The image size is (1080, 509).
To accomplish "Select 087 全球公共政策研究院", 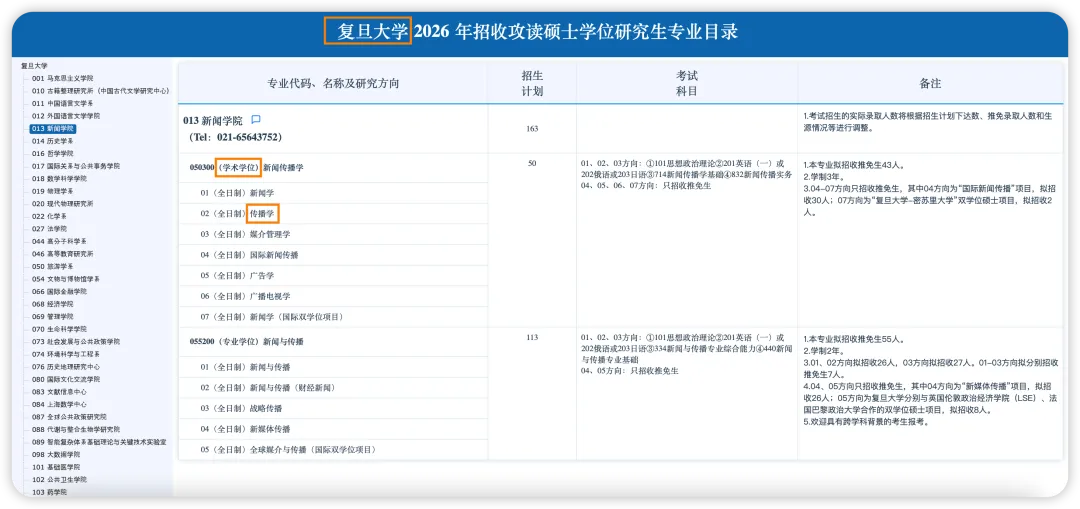I will pos(69,417).
